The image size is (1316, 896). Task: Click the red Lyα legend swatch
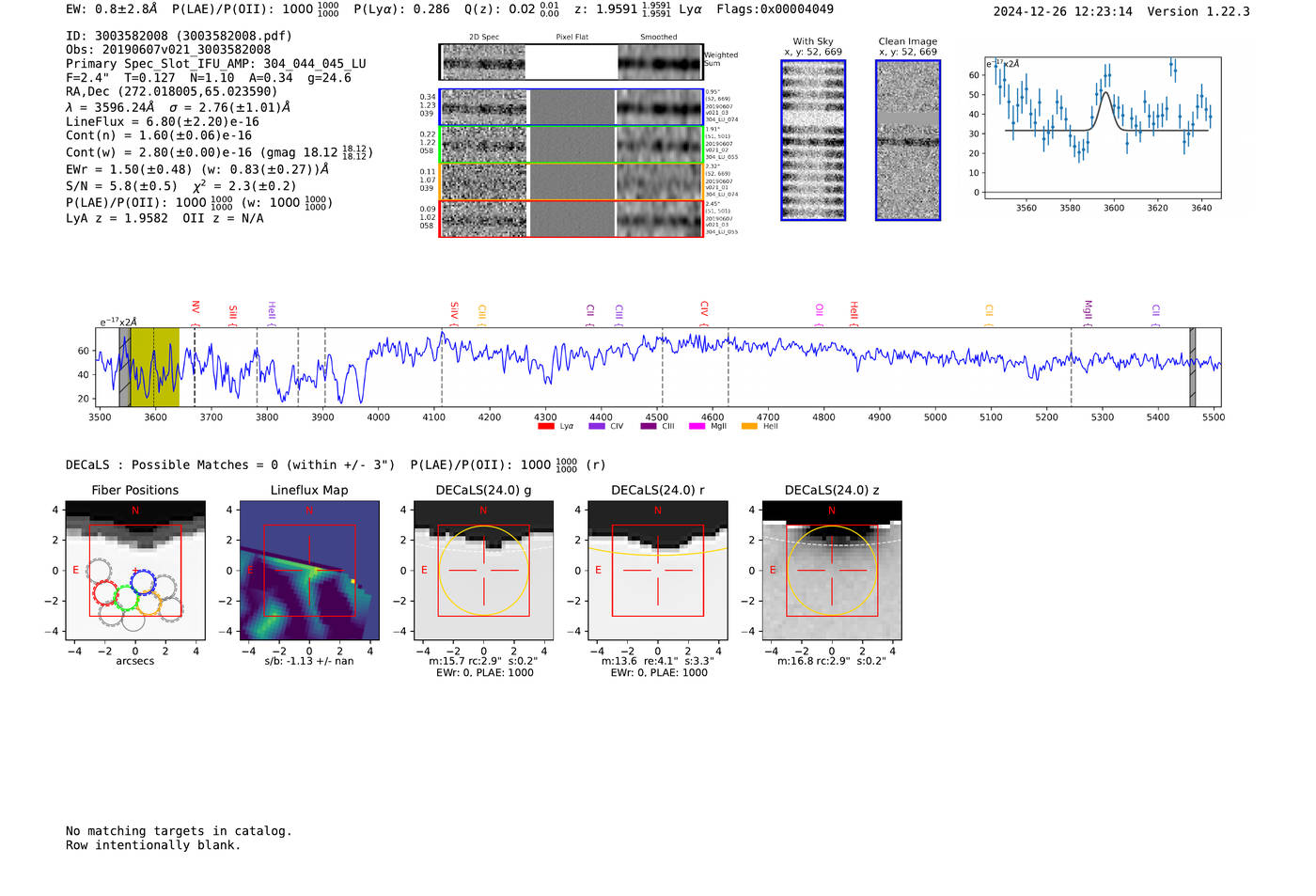coord(546,427)
